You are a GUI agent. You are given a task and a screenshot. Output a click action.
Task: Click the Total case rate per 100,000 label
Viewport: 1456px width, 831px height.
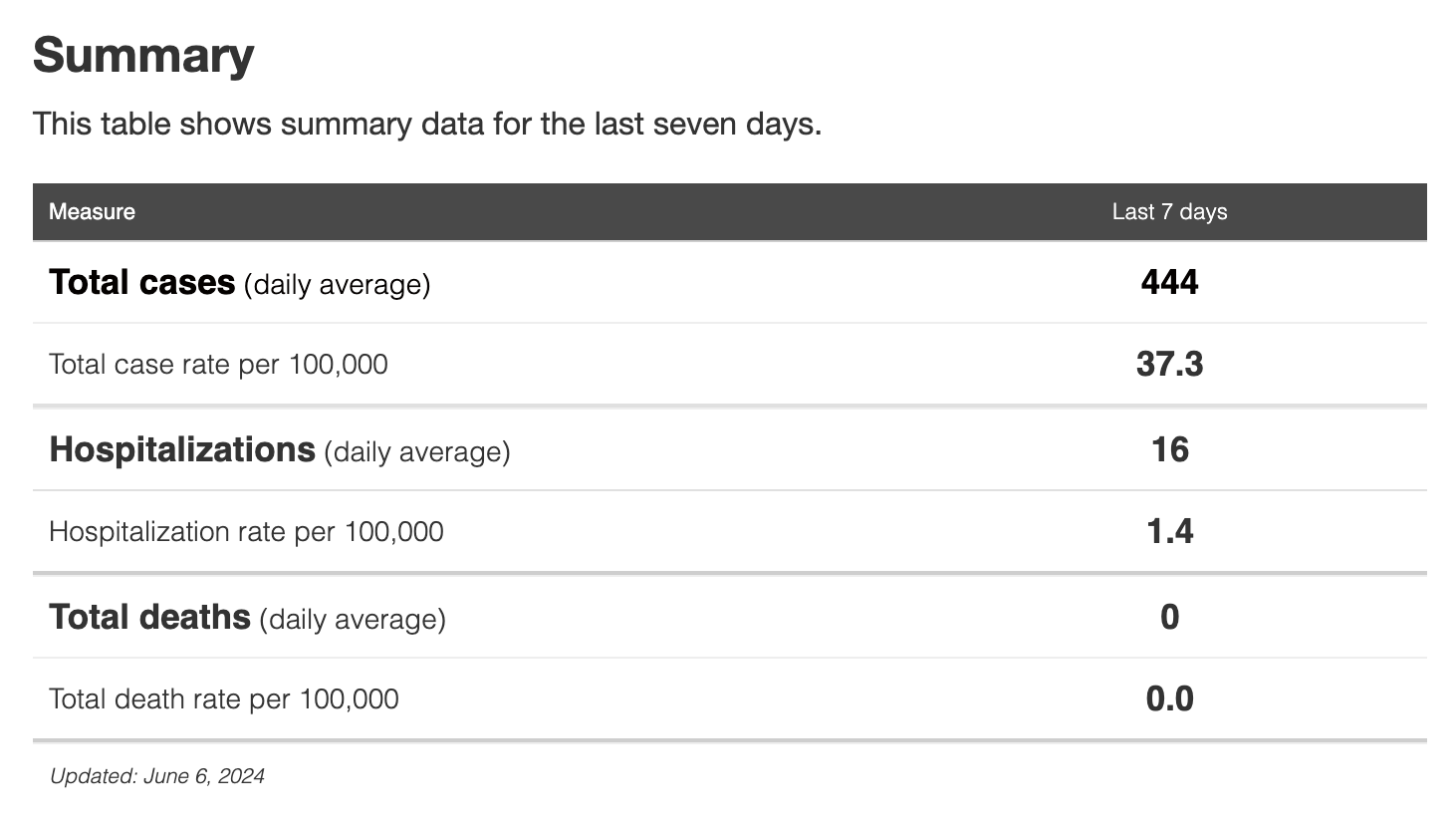(x=218, y=364)
